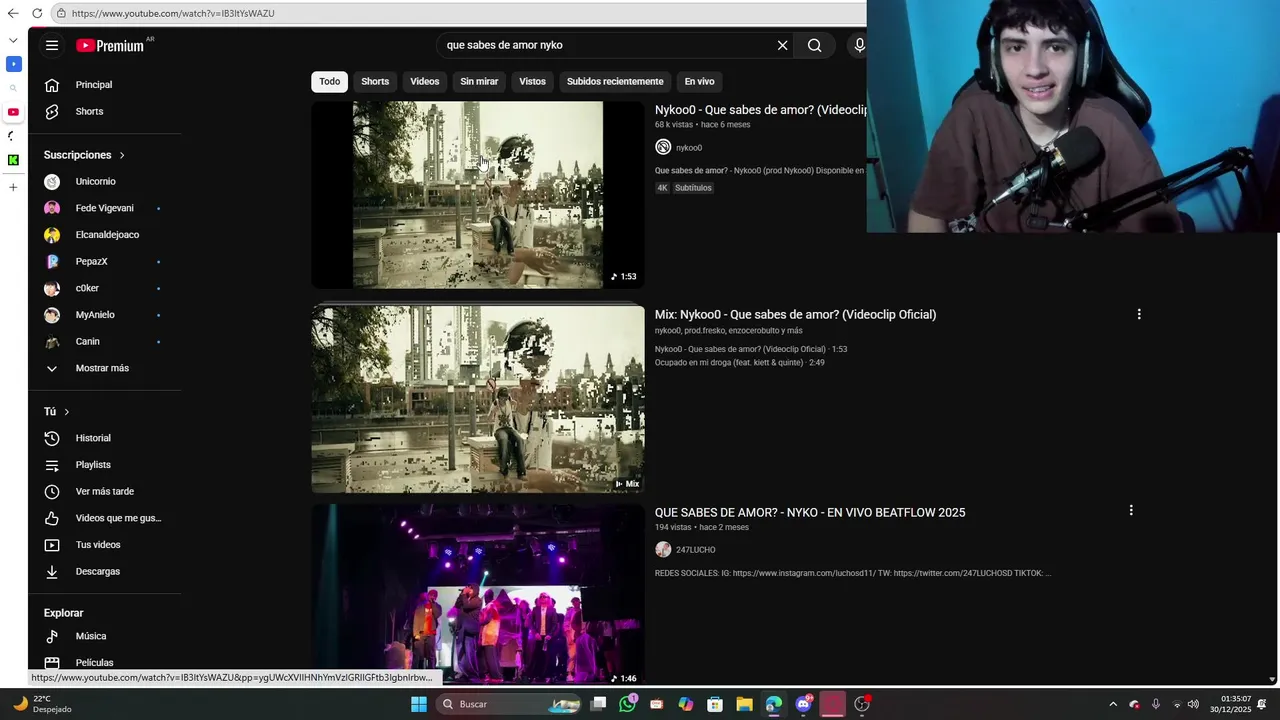Open the Mix Nykoo0 playlist thumbnail
This screenshot has width=1280, height=720.
(x=478, y=399)
